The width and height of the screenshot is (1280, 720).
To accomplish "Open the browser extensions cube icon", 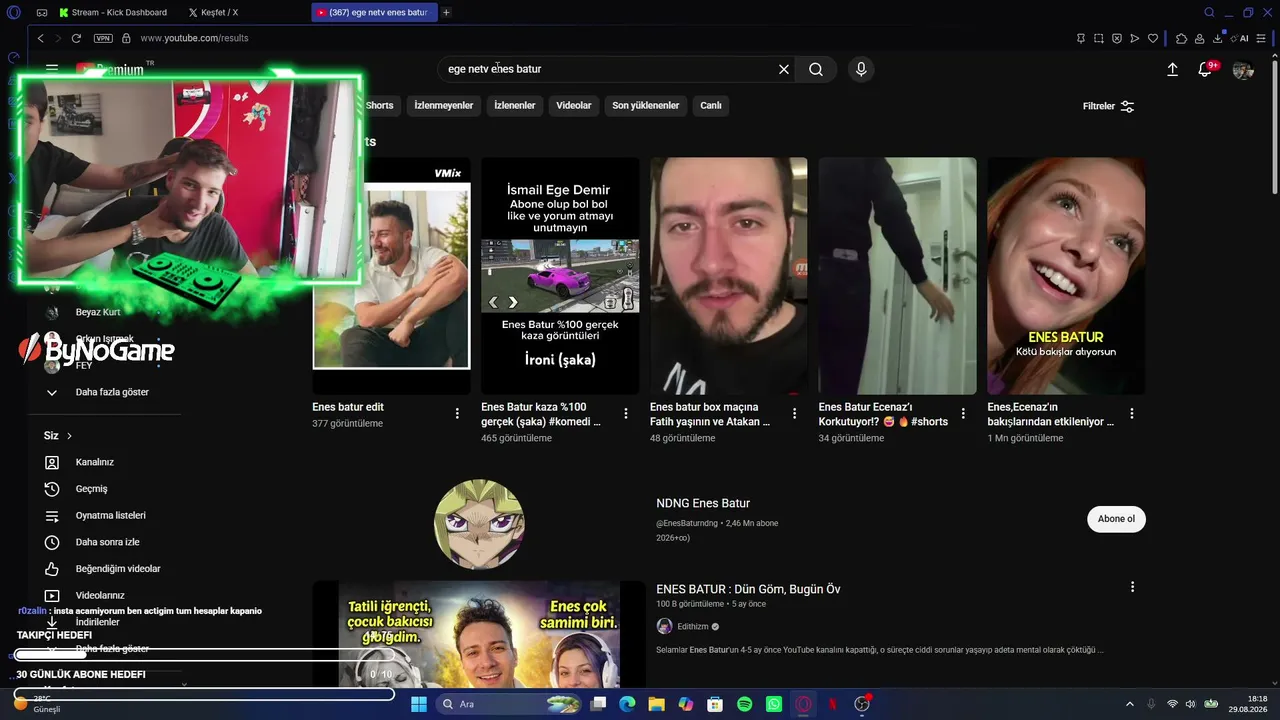I will pos(1181,38).
